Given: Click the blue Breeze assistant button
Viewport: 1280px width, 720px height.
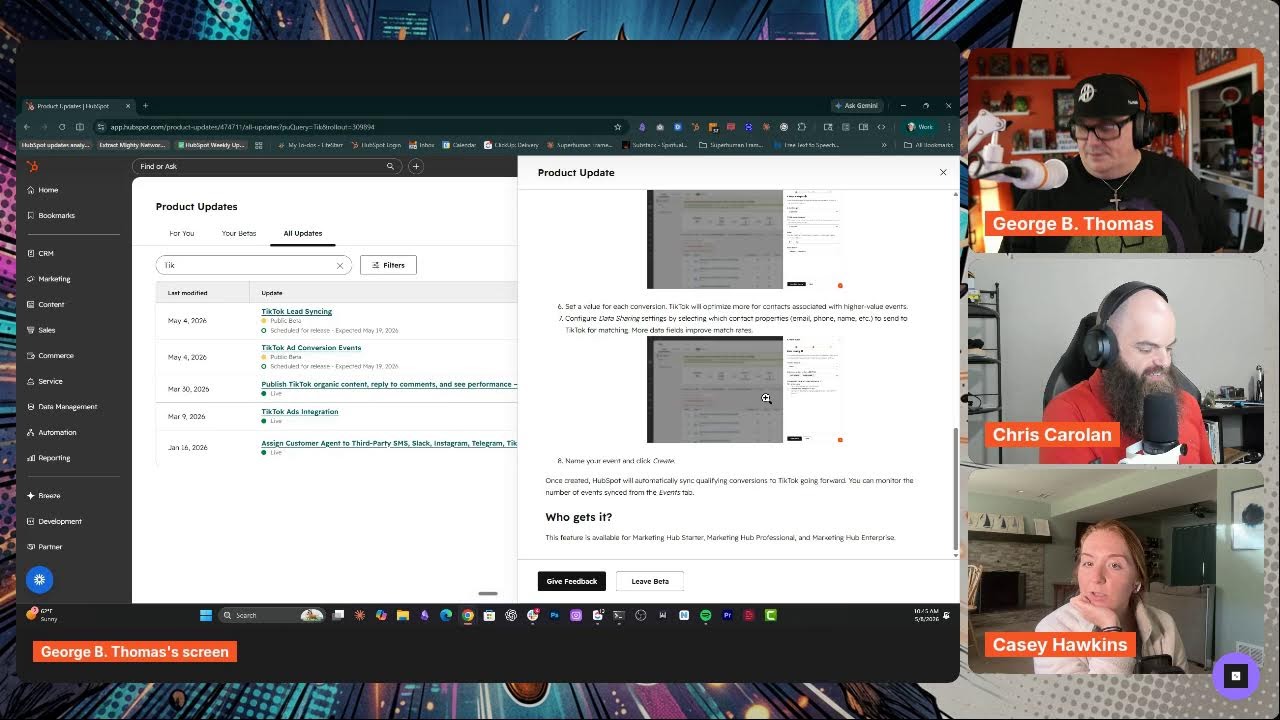Looking at the screenshot, I should [x=39, y=579].
